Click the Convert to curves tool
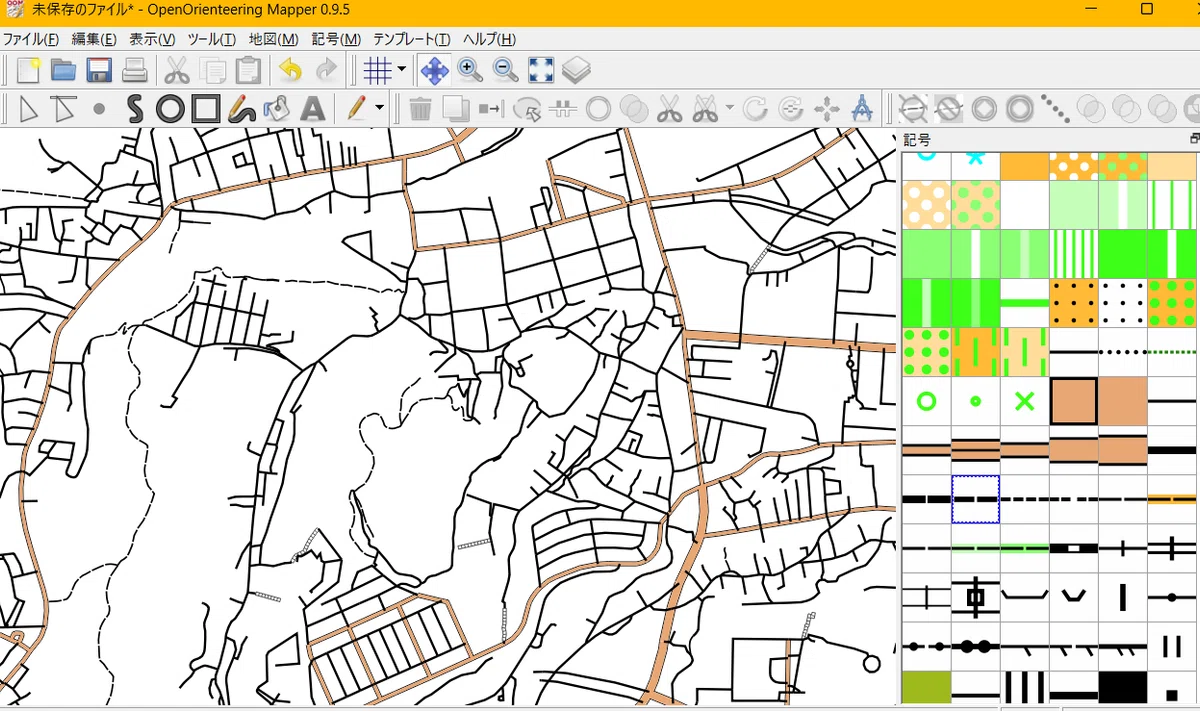1200x711 pixels. pyautogui.click(x=983, y=108)
